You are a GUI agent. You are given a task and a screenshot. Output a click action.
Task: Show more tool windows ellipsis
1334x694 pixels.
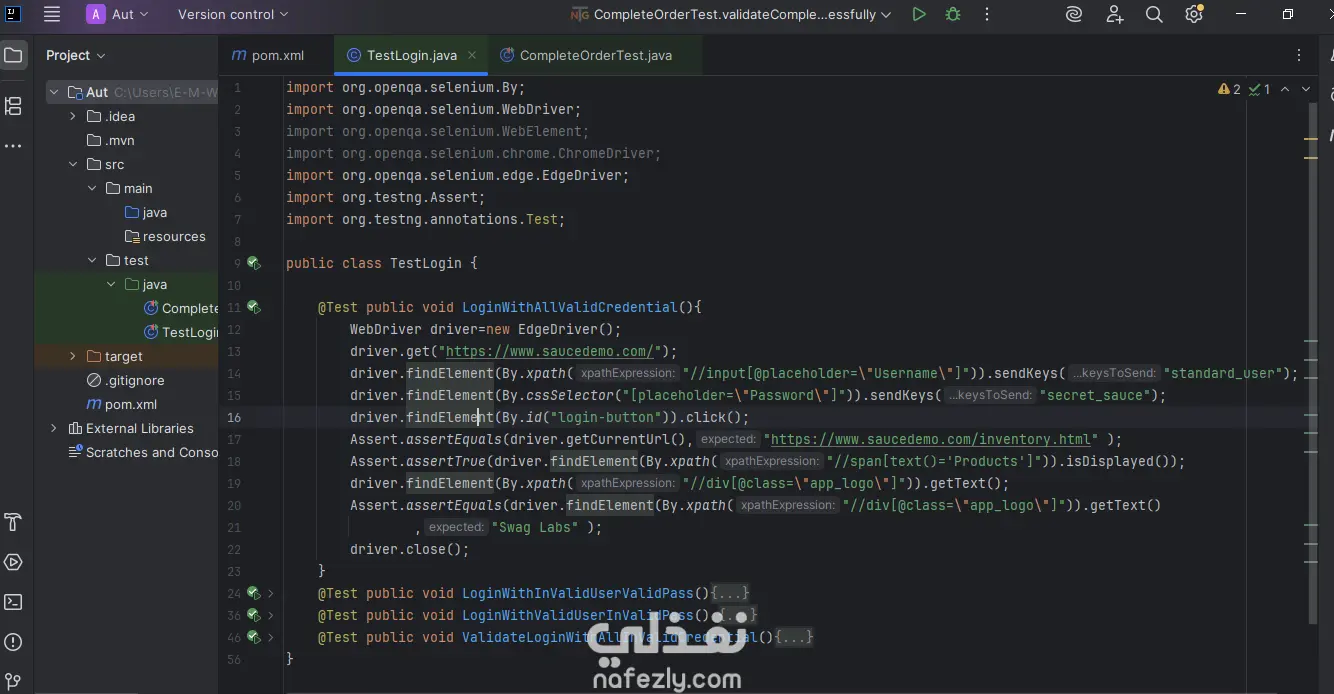point(13,146)
